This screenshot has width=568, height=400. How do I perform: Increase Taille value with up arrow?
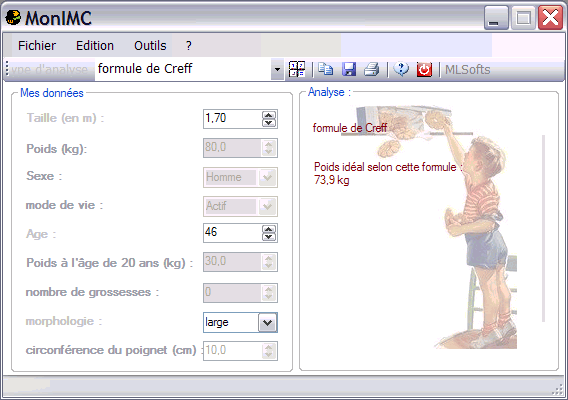tap(268, 115)
